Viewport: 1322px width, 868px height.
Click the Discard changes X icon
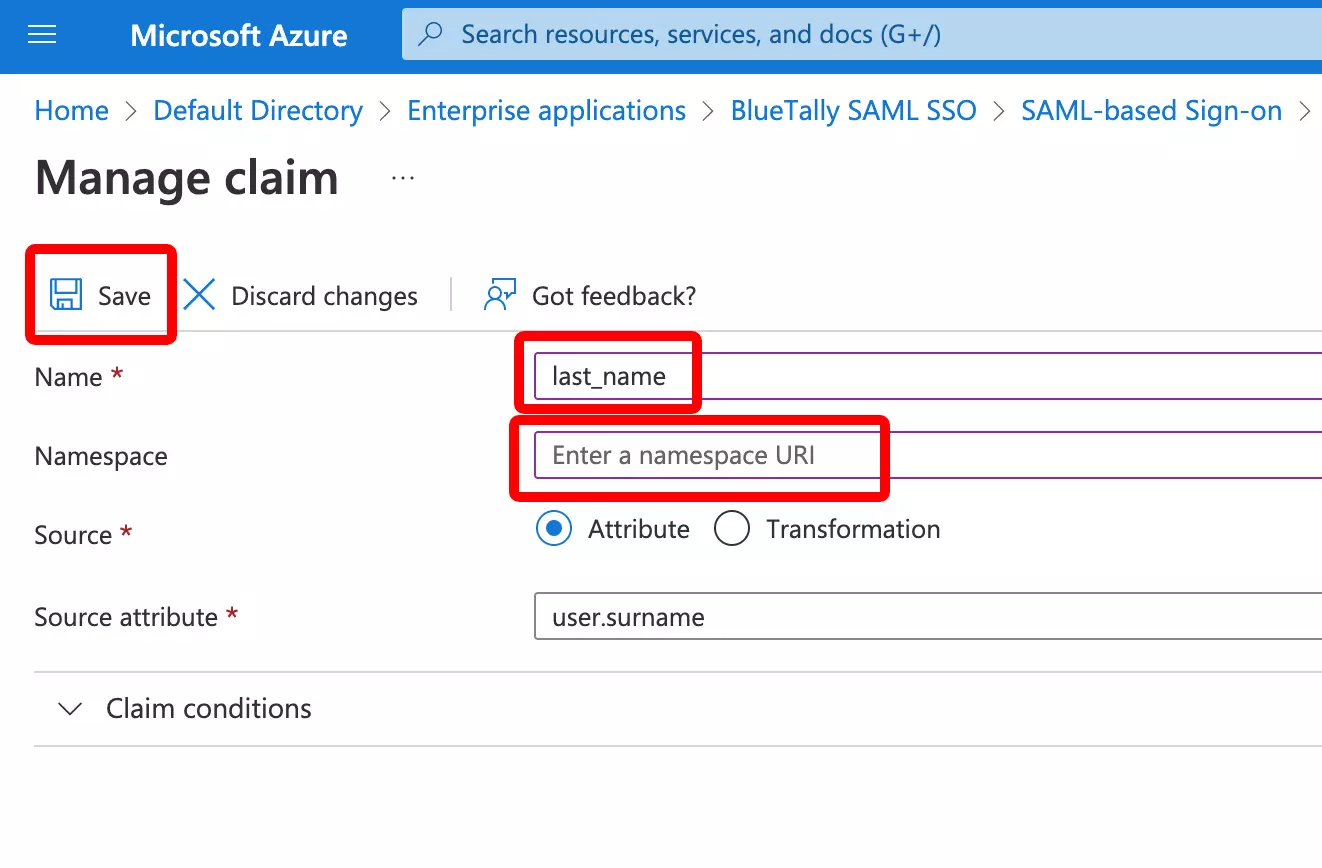pos(200,295)
